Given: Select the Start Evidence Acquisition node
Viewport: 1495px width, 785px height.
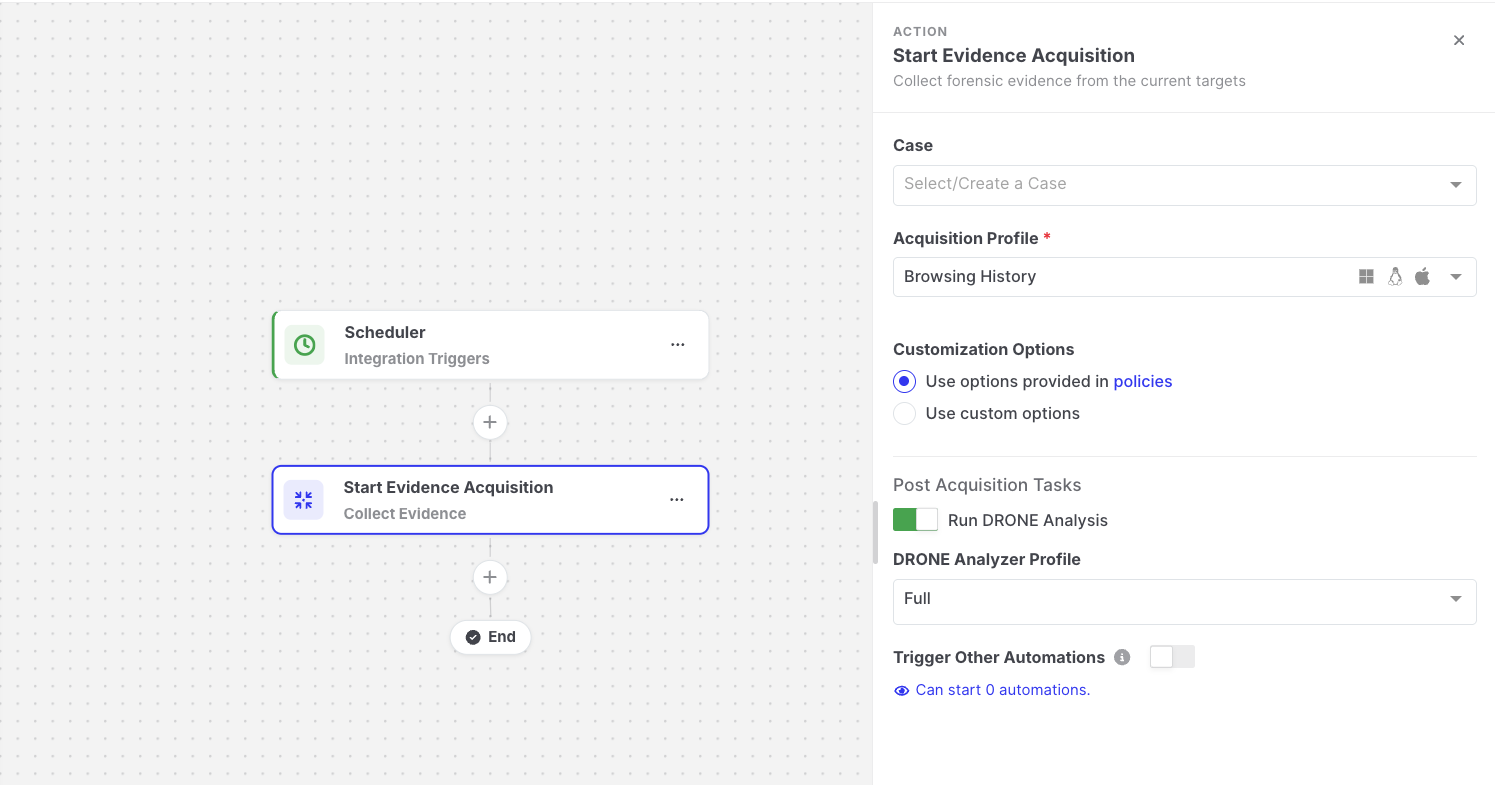Looking at the screenshot, I should (x=490, y=500).
